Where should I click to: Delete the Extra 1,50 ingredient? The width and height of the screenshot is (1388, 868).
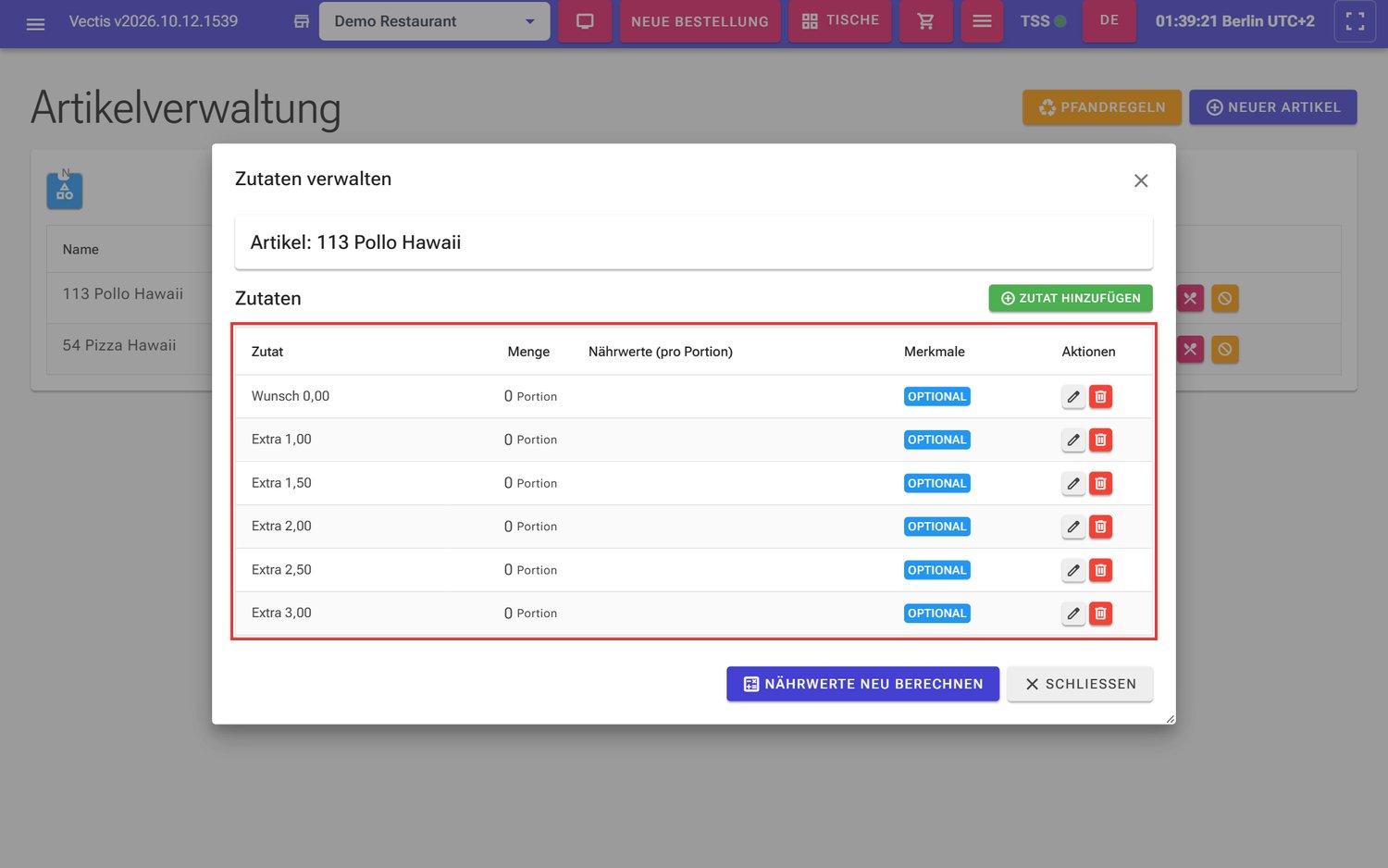1100,483
